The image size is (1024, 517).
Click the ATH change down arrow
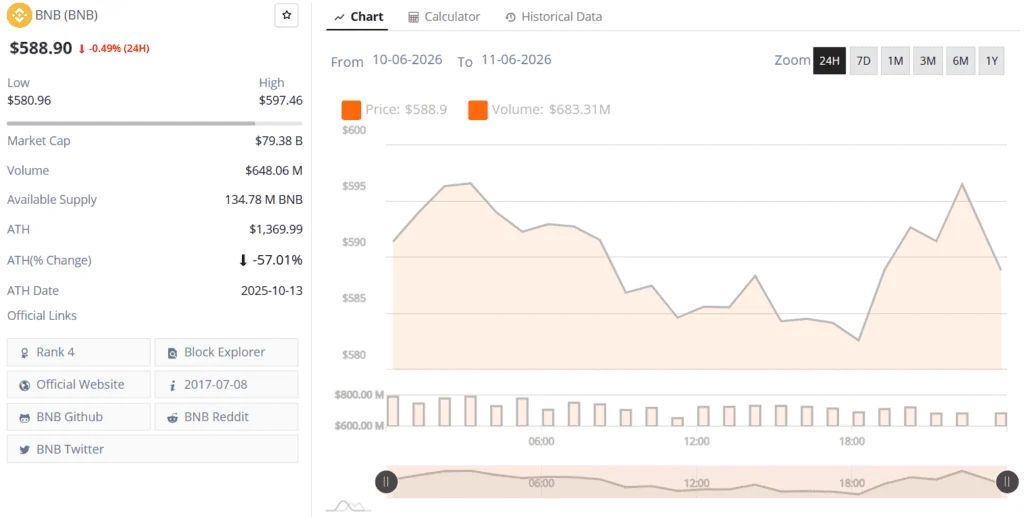tap(243, 260)
